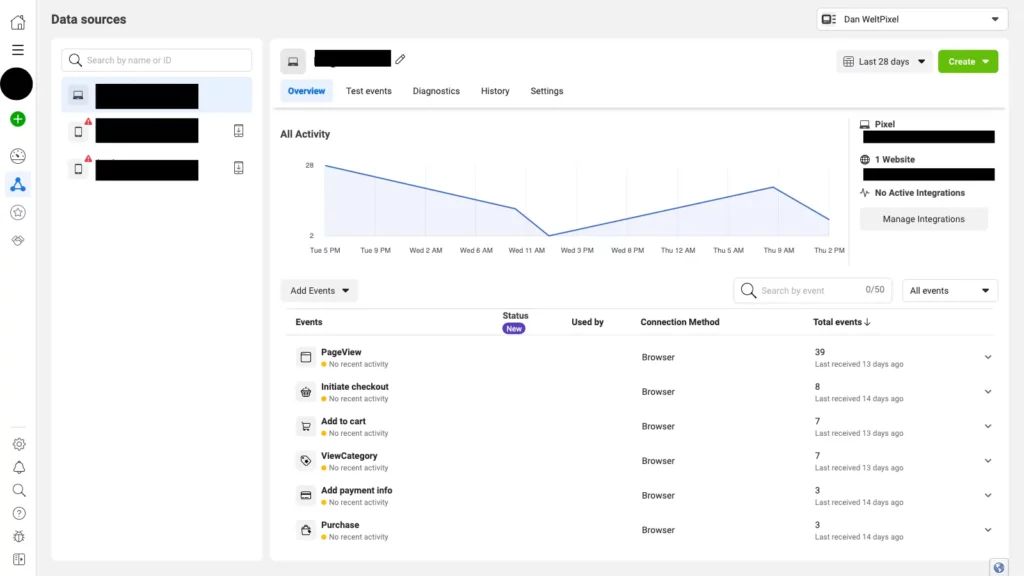
Task: Switch to the Test events tab
Action: [368, 91]
